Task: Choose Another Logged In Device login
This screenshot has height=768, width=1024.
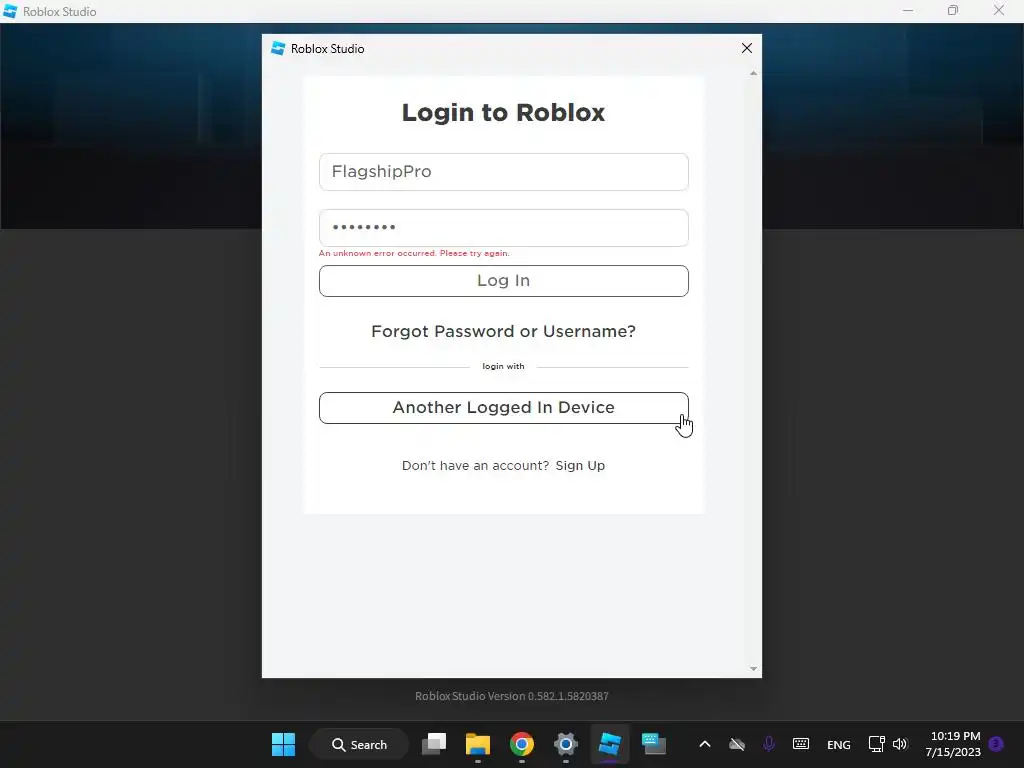Action: 504,408
